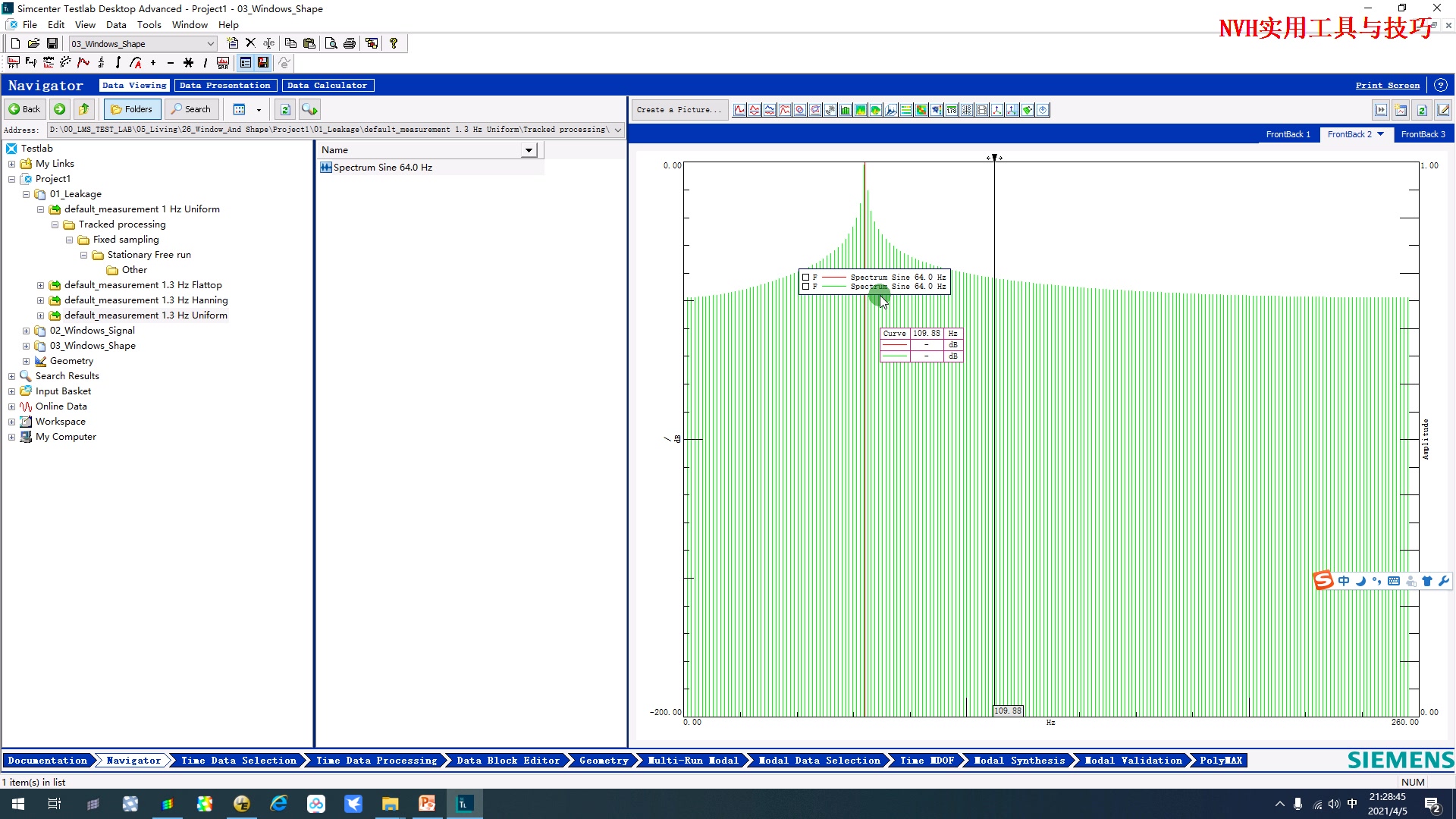Image resolution: width=1456 pixels, height=819 pixels.
Task: Open the 03_Windows_Shape section dropdown
Action: click(x=211, y=44)
